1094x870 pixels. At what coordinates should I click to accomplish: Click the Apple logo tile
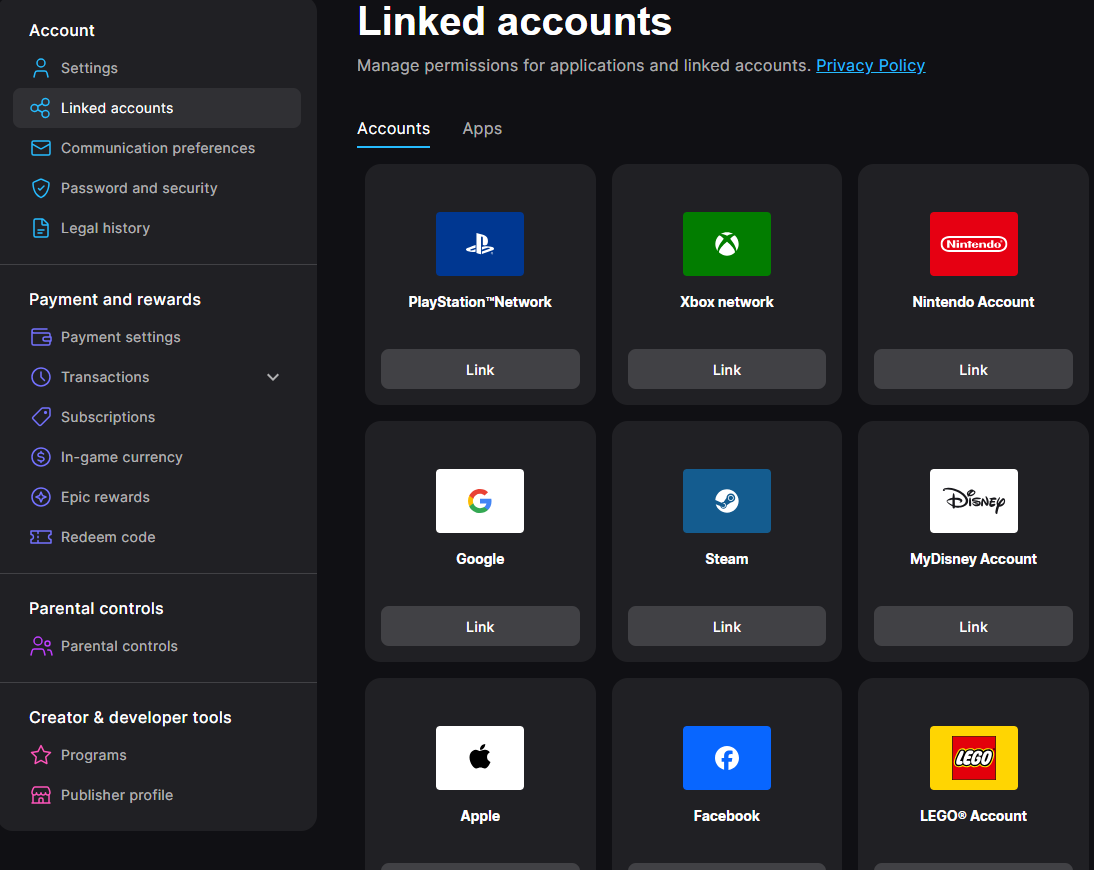tap(480, 758)
